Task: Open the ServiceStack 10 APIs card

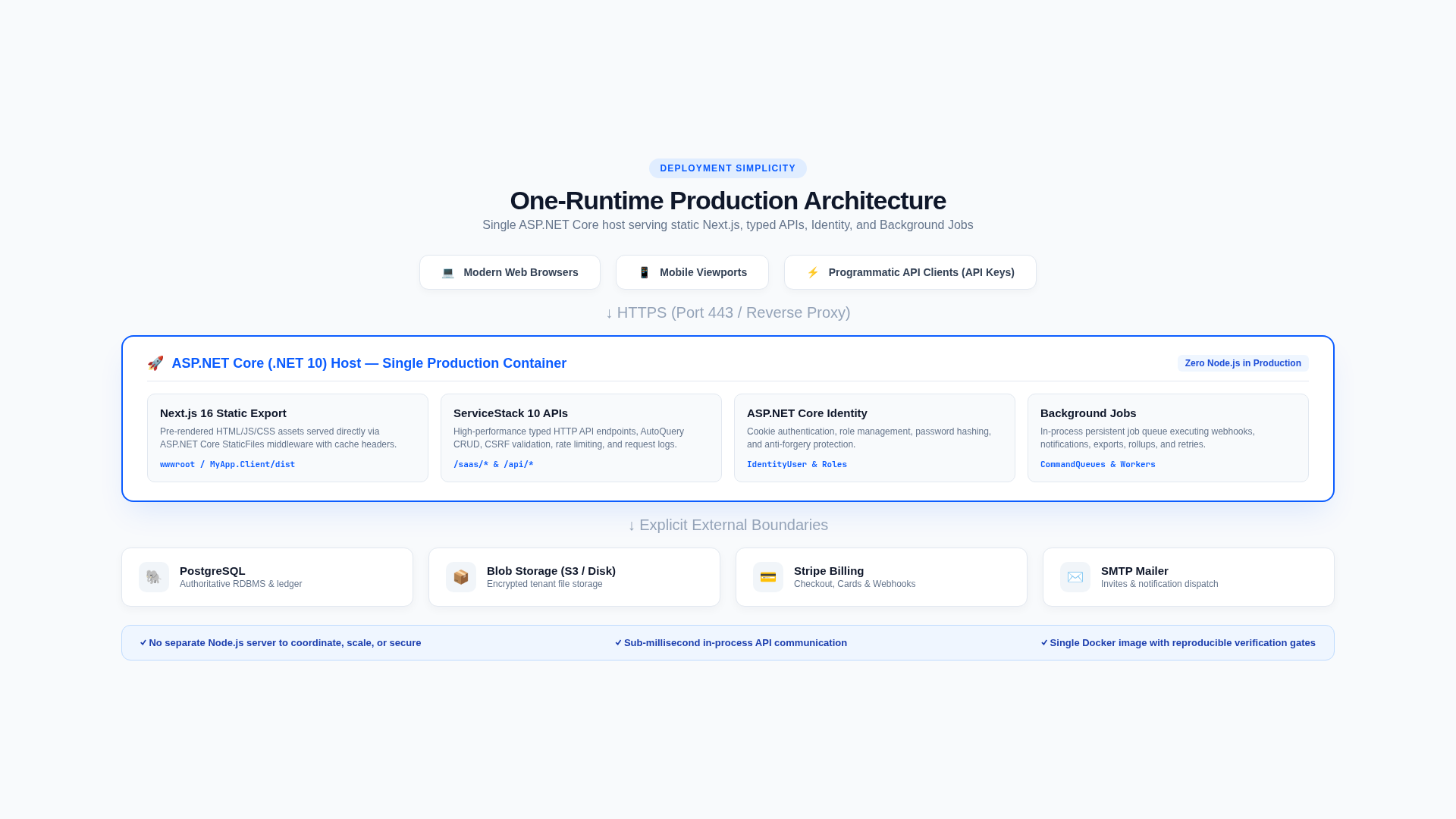Action: point(581,438)
